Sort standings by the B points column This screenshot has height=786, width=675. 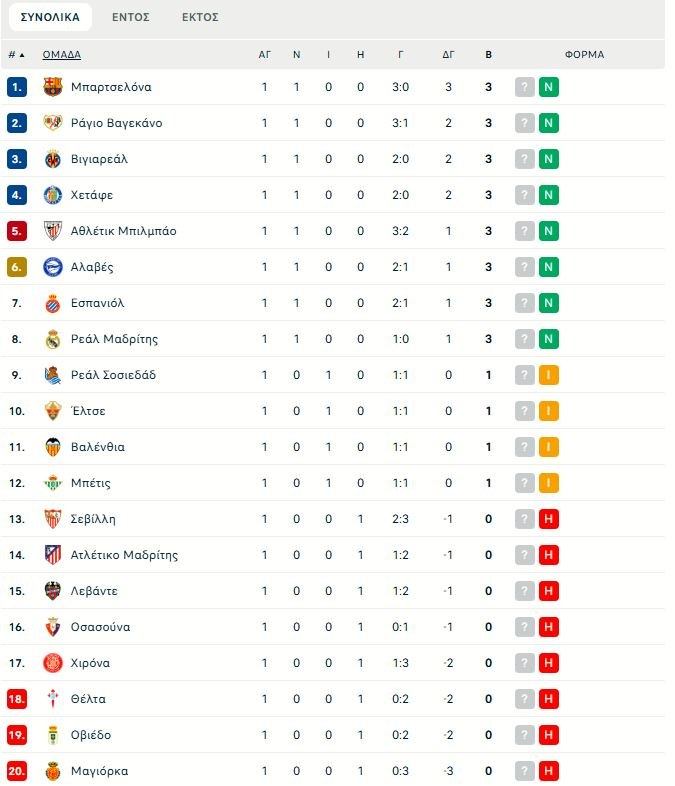point(488,55)
